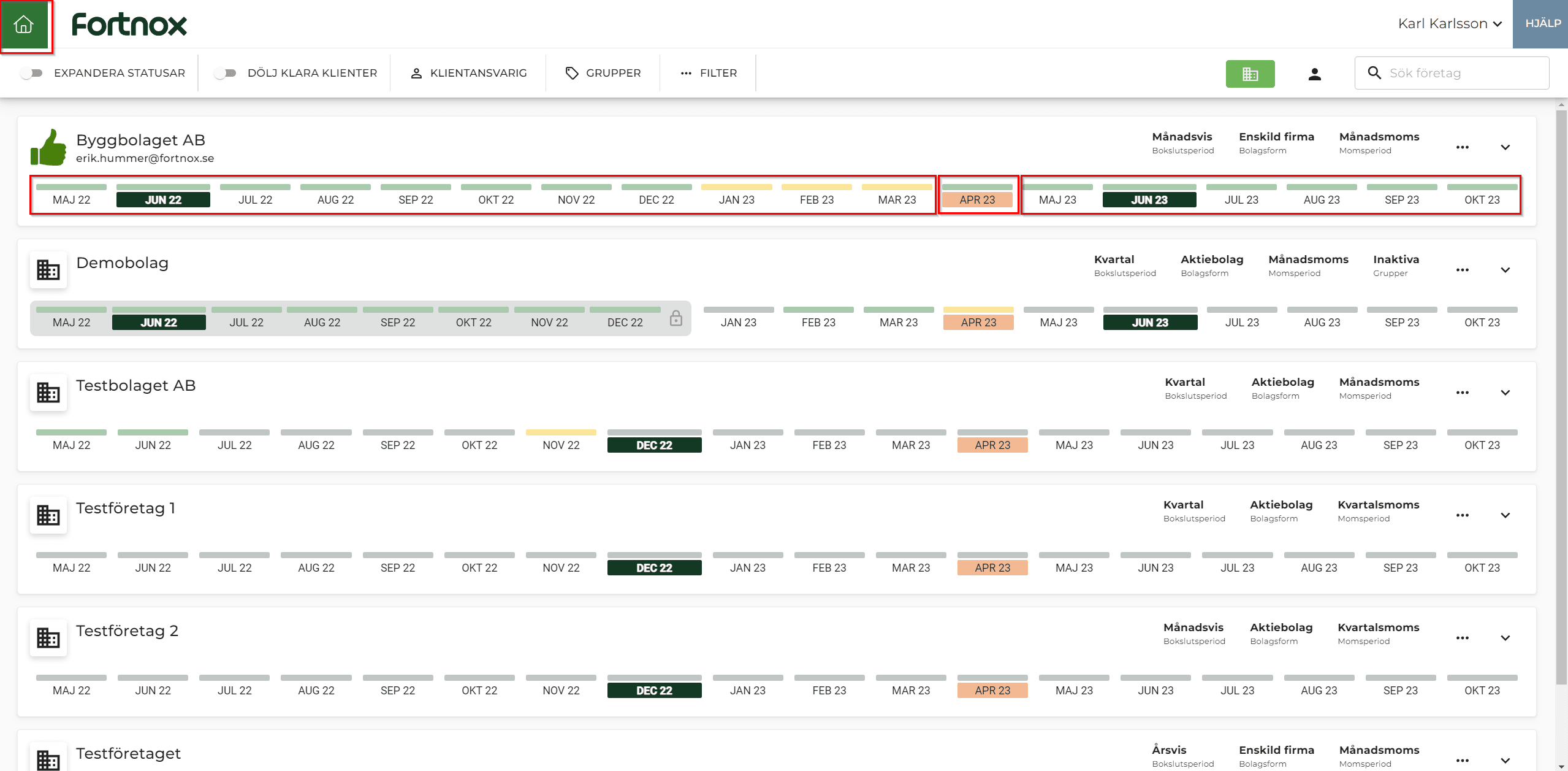Click Byggbolaget AB's Enskild firma label
The image size is (1568, 771).
pyautogui.click(x=1276, y=142)
